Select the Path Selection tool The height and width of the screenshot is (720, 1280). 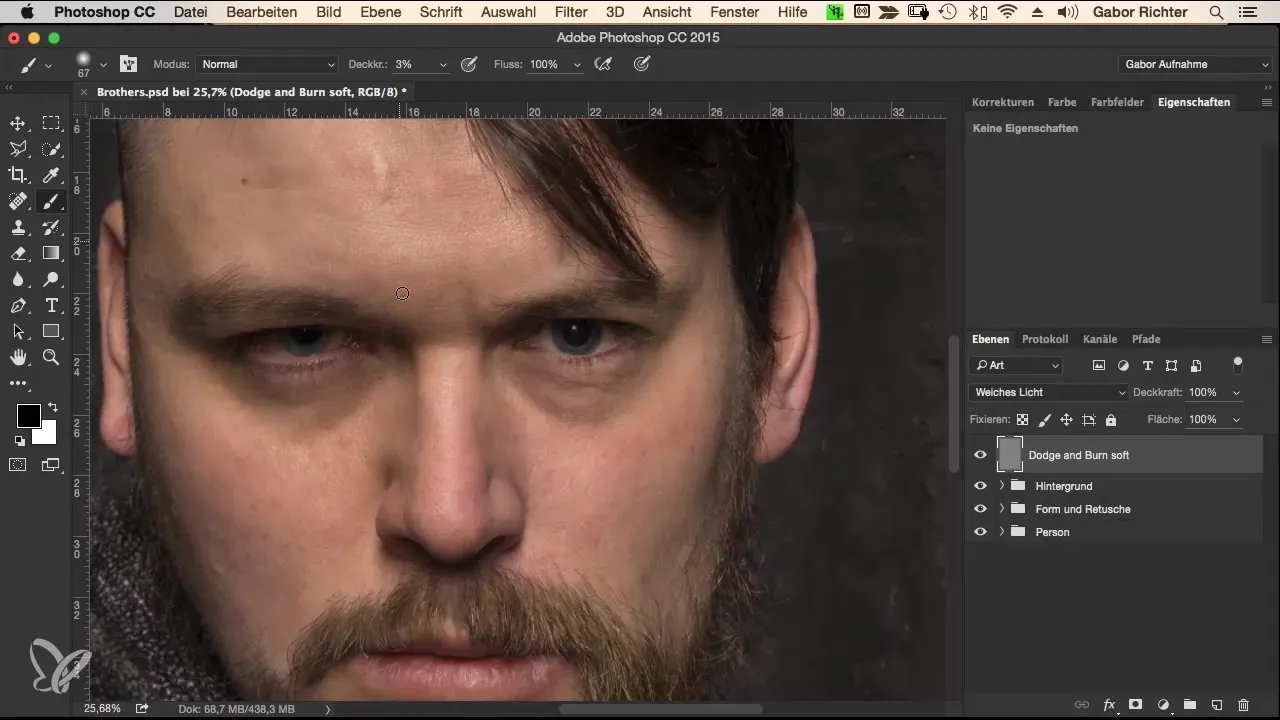coord(18,332)
